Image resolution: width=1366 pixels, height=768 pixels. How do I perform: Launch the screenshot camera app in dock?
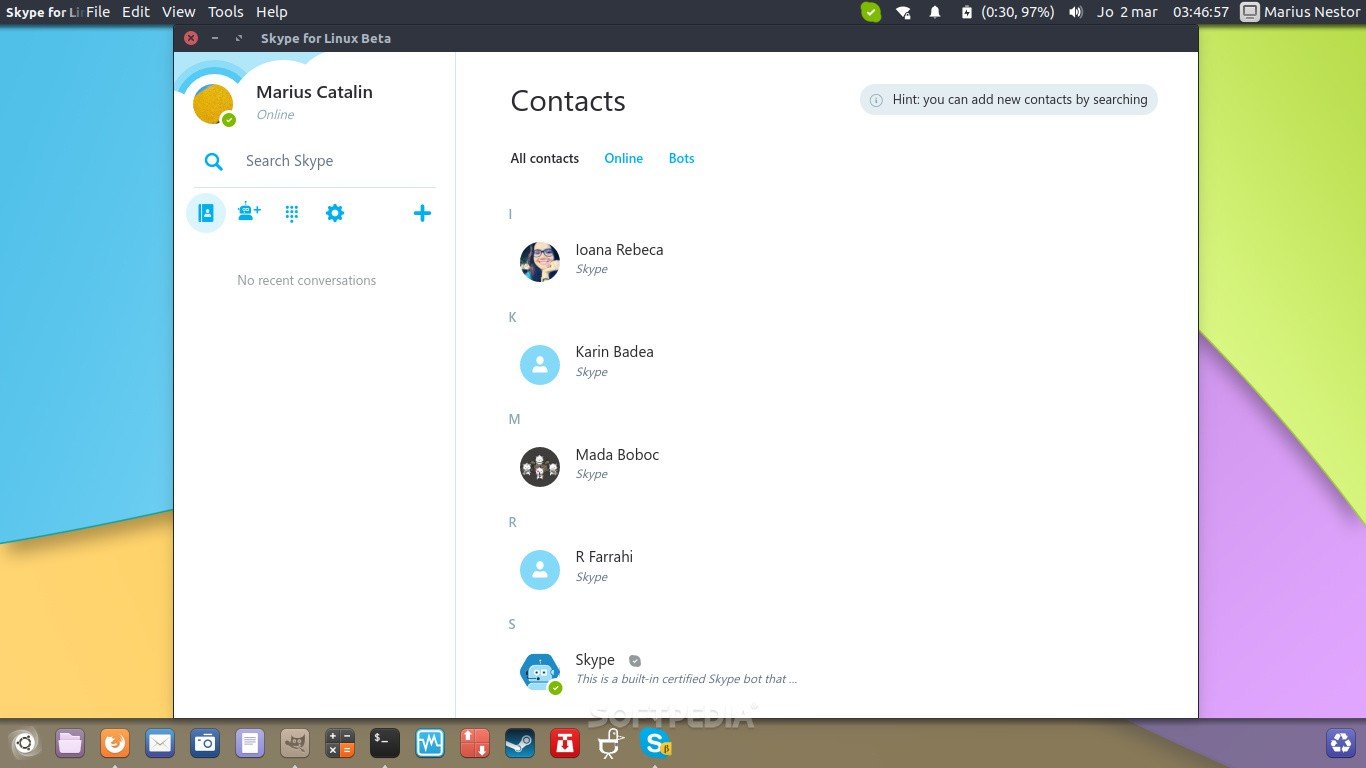pos(205,743)
